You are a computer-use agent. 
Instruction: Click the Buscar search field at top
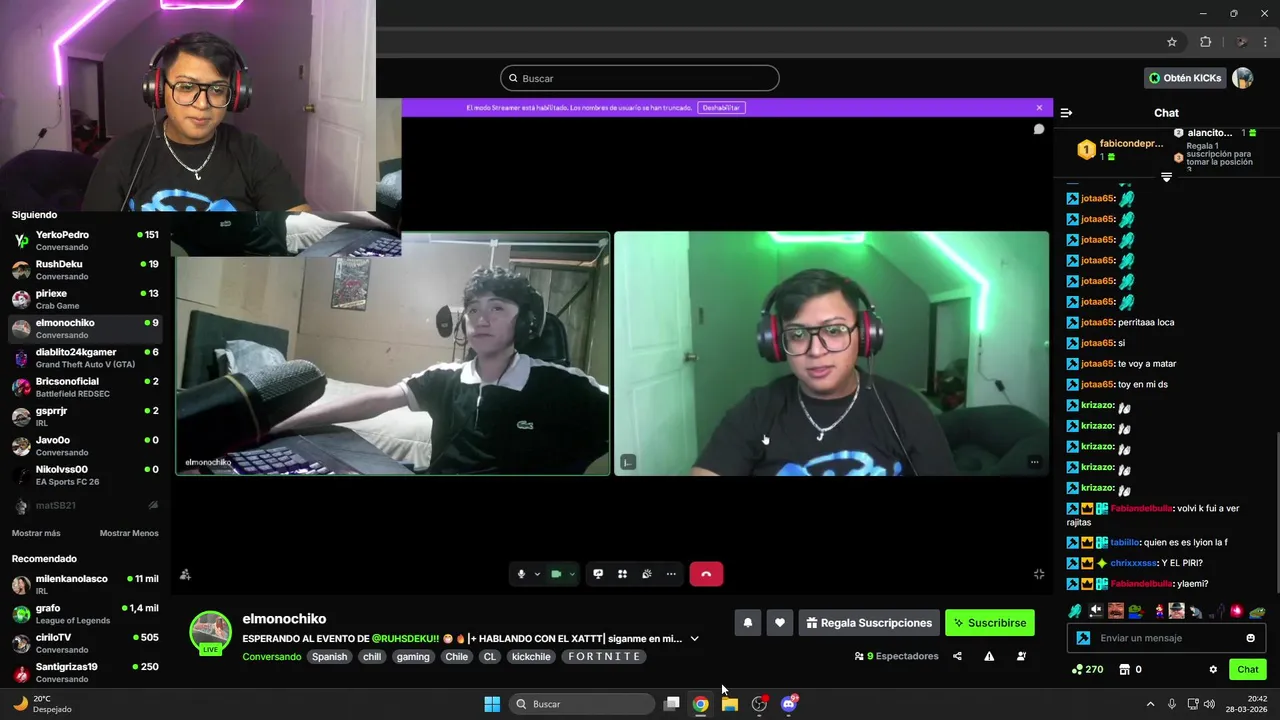(640, 78)
